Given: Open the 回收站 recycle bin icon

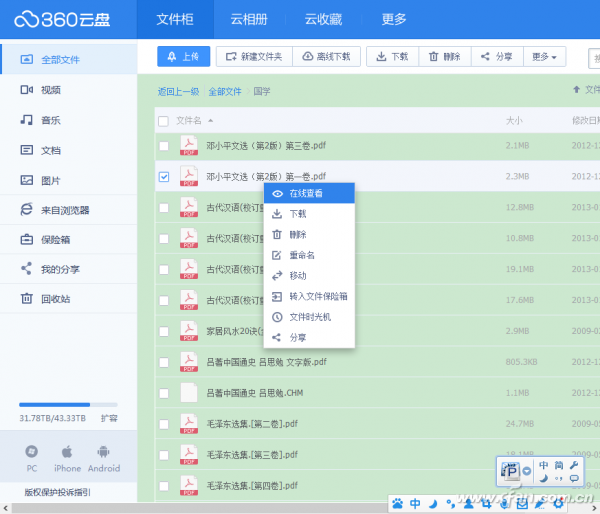Looking at the screenshot, I should click(x=26, y=298).
